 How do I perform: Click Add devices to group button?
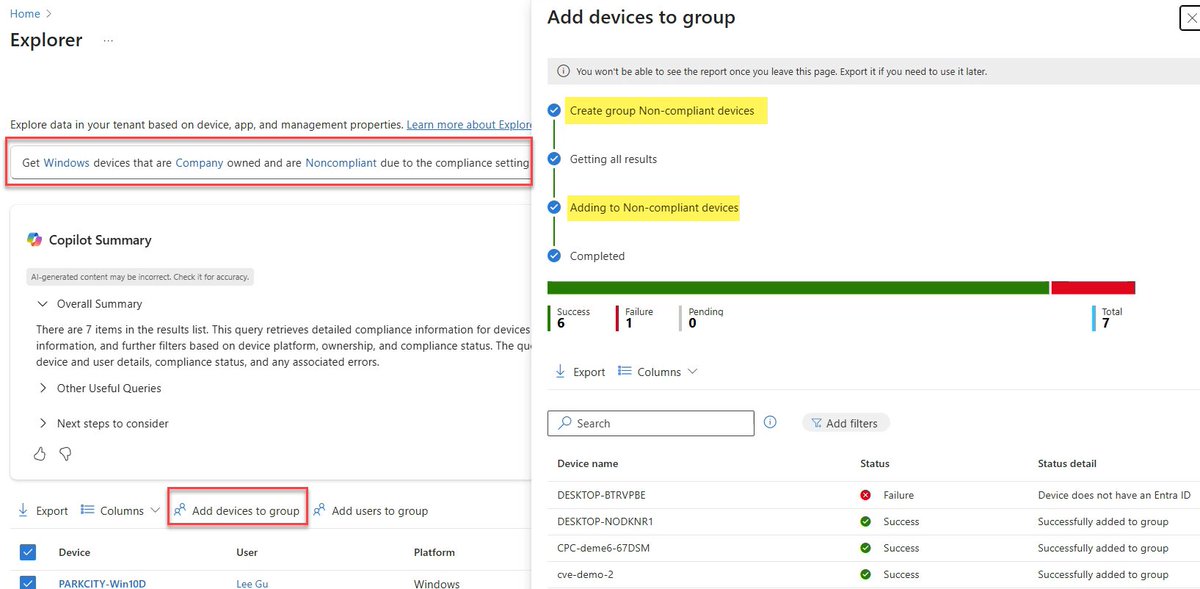(237, 511)
